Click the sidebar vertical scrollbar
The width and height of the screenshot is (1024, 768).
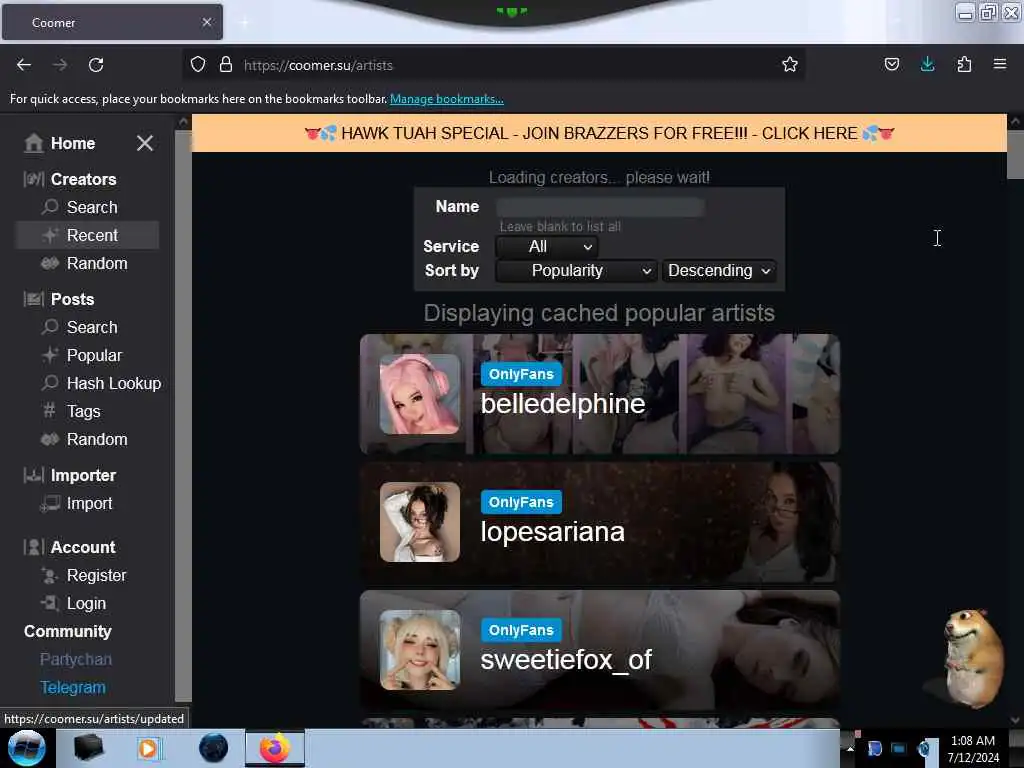[184, 414]
